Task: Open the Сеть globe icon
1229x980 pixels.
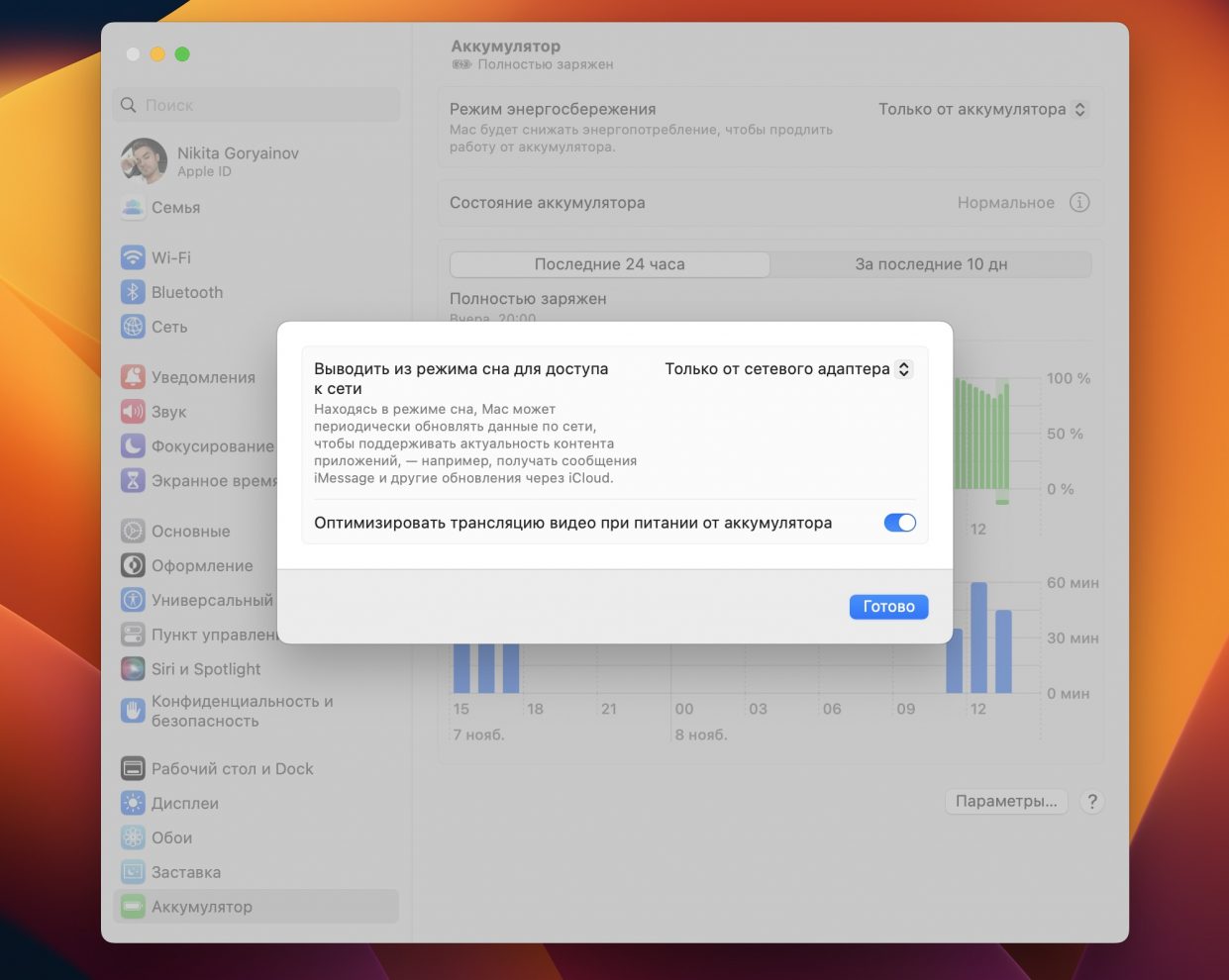Action: tap(133, 327)
